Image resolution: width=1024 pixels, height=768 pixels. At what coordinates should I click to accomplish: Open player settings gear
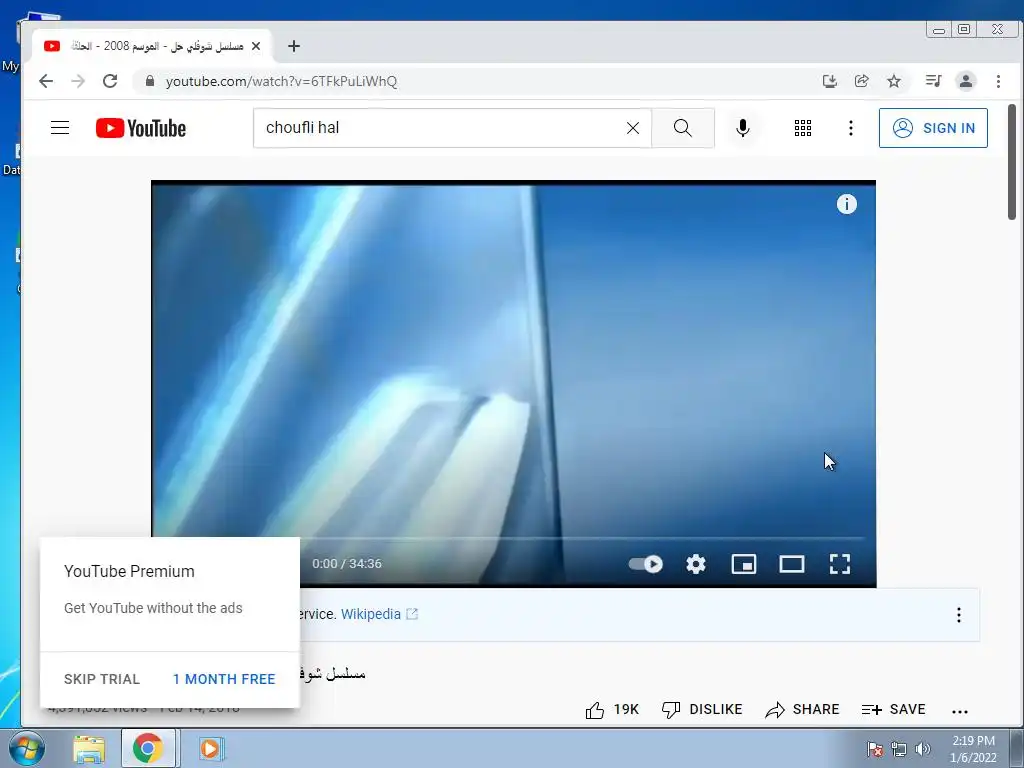(696, 564)
